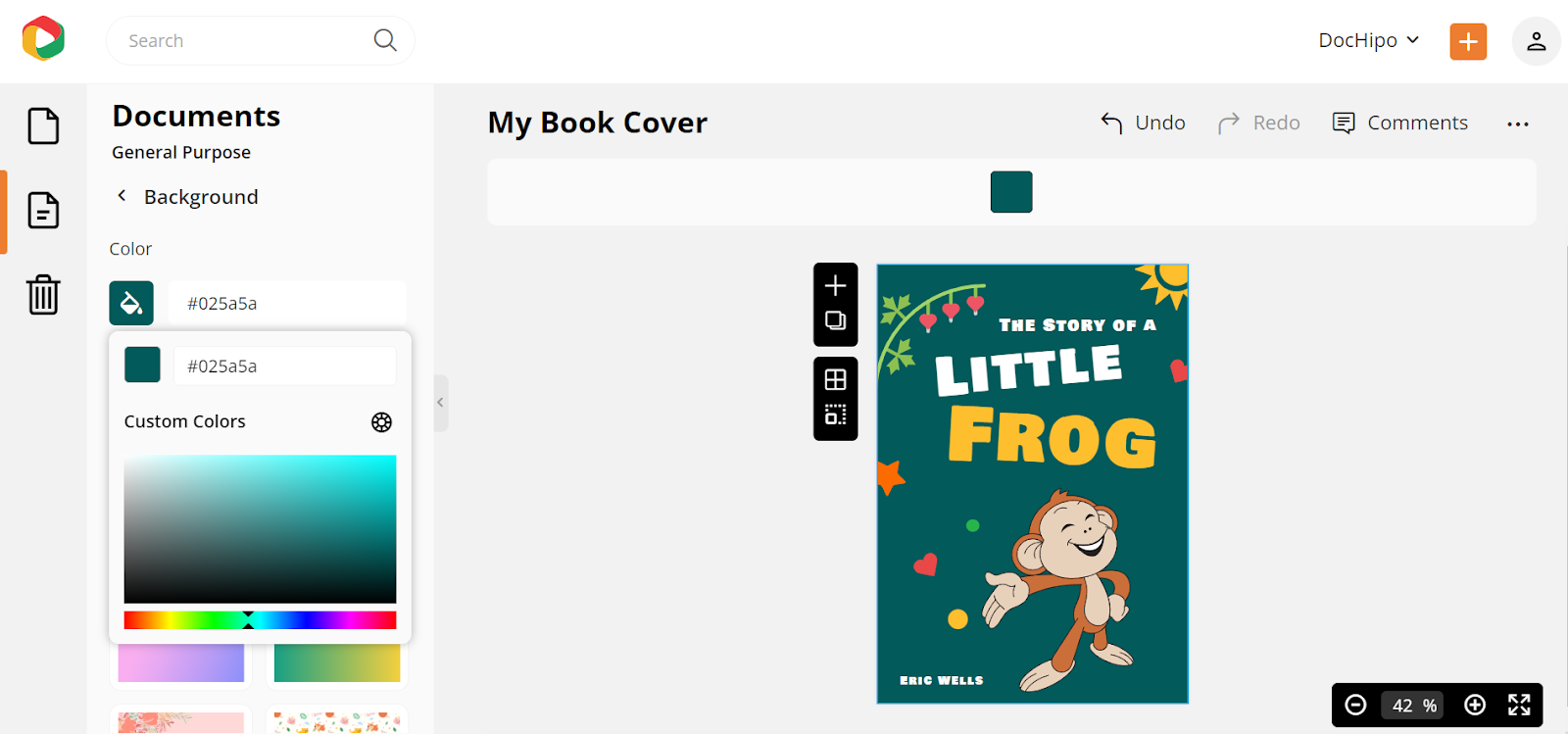Image resolution: width=1568 pixels, height=734 pixels.
Task: Click the search magnifier icon
Action: 385,40
